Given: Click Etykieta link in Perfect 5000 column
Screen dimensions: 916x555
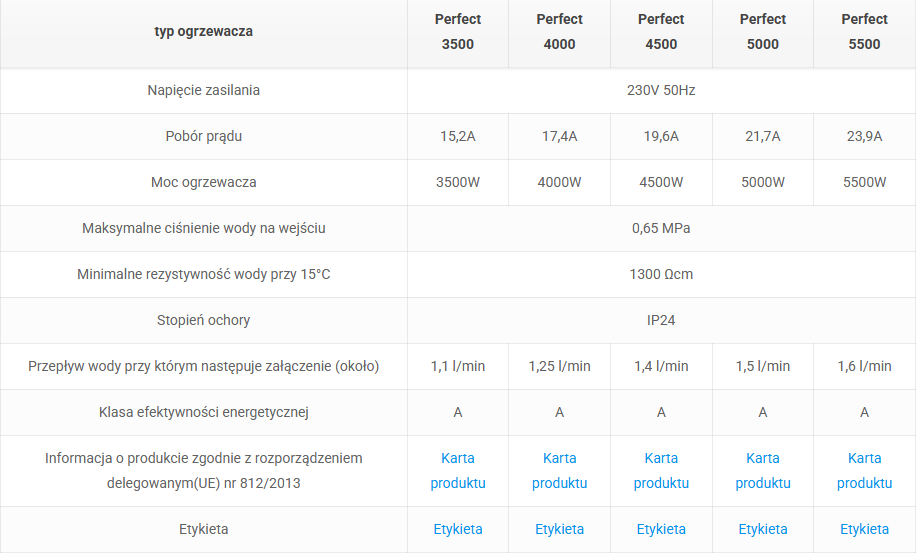Looking at the screenshot, I should [763, 529].
